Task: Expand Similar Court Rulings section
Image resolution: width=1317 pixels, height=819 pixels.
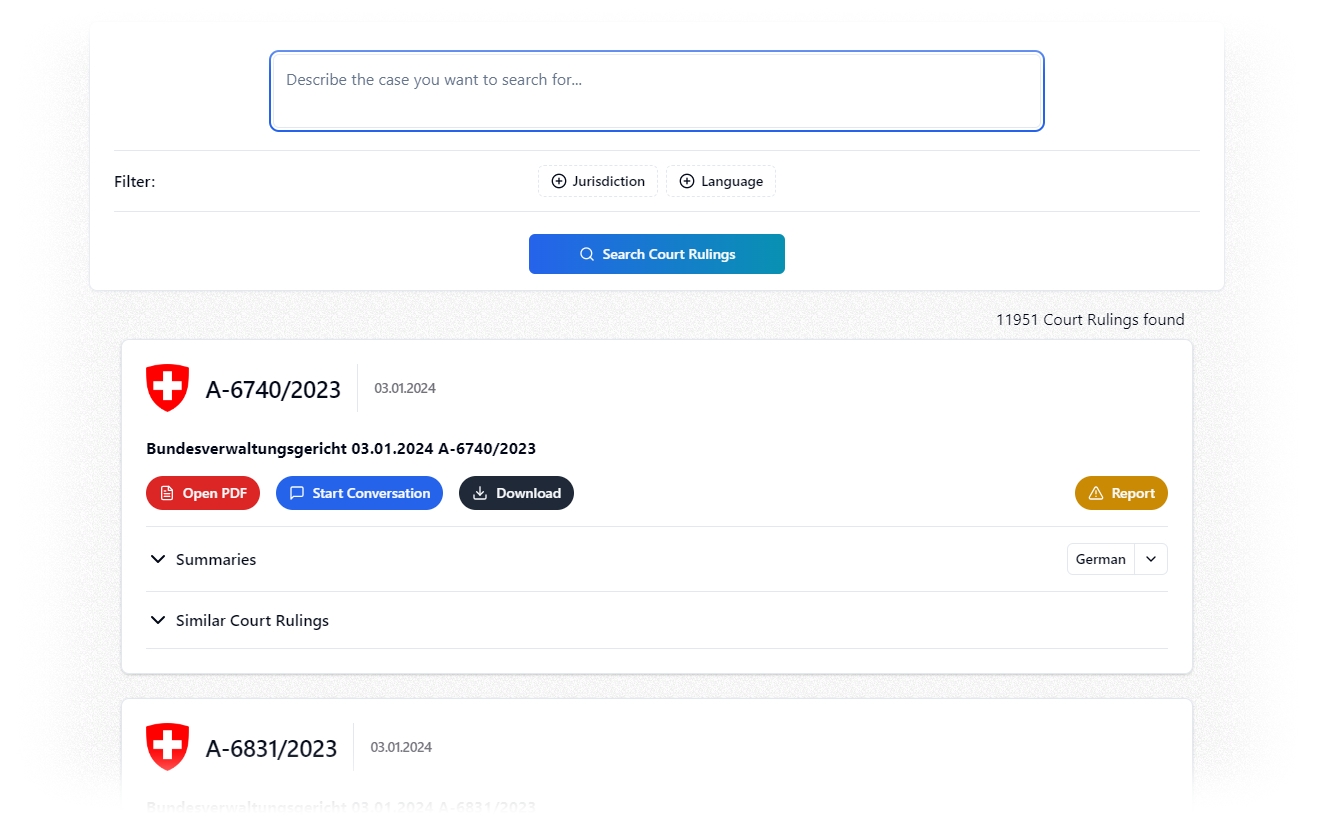Action: [657, 620]
